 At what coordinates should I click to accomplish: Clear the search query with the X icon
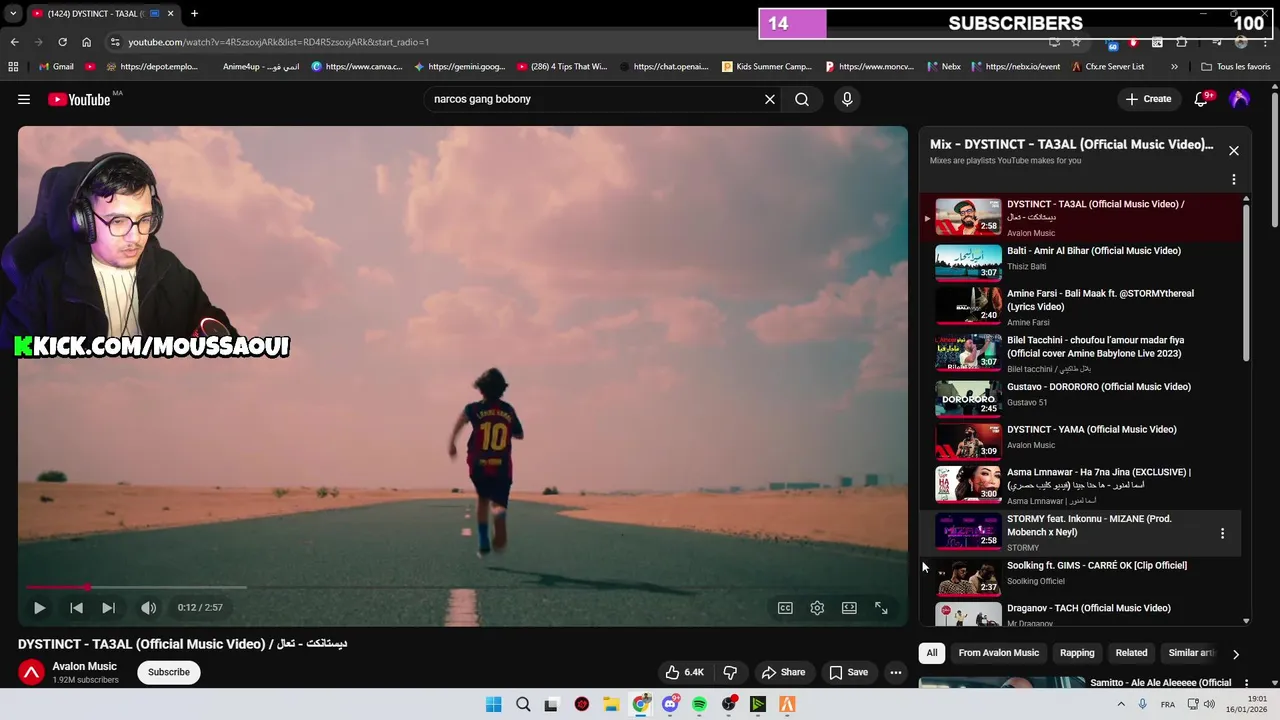pos(770,99)
